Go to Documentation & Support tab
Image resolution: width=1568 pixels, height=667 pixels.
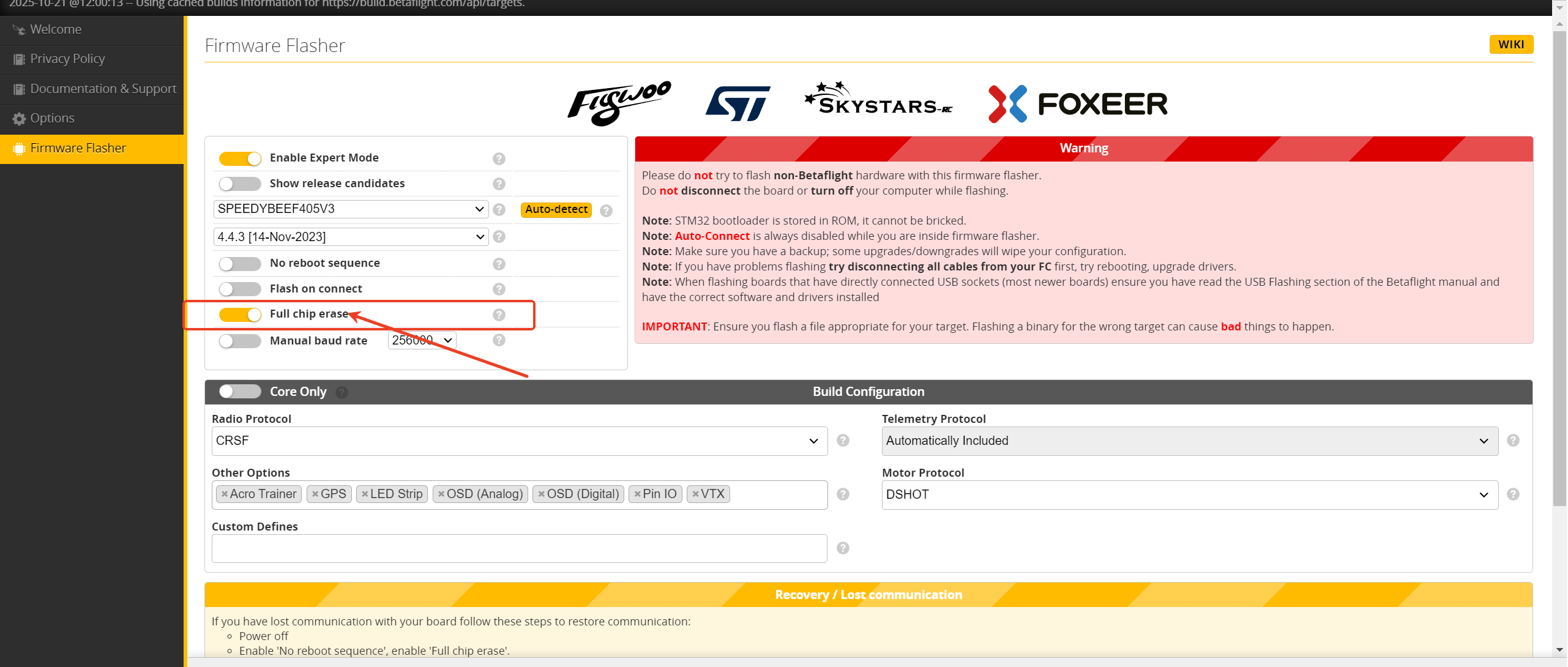[103, 89]
